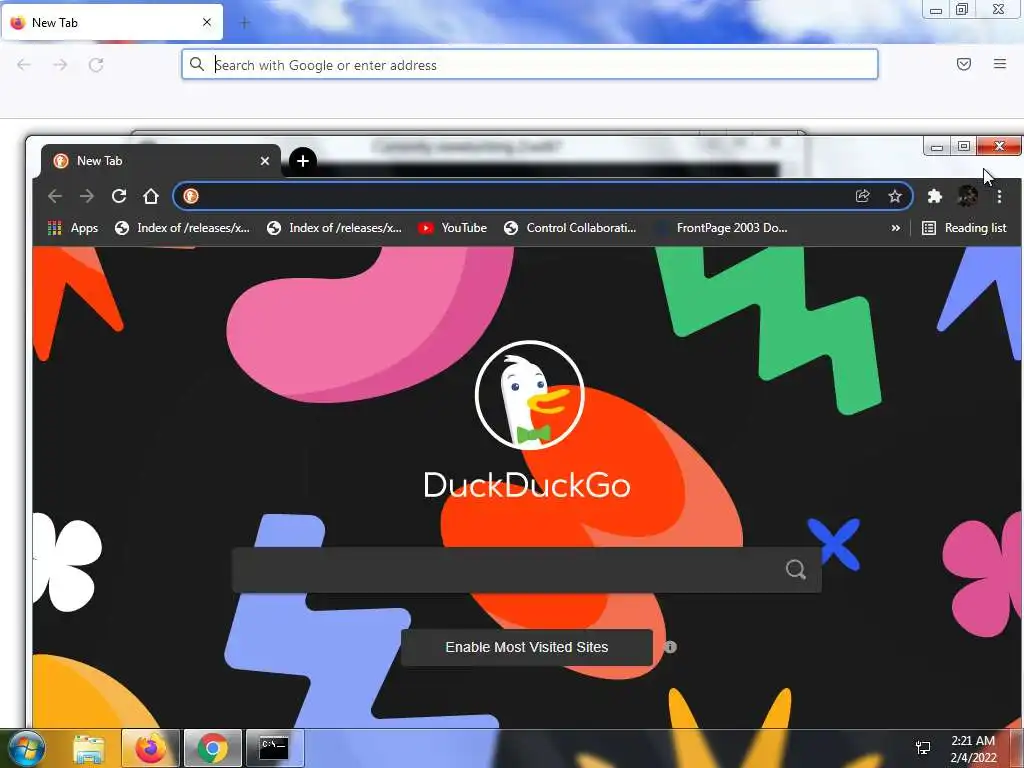Switch to Chrome from taskbar
1024x768 pixels.
click(x=212, y=748)
